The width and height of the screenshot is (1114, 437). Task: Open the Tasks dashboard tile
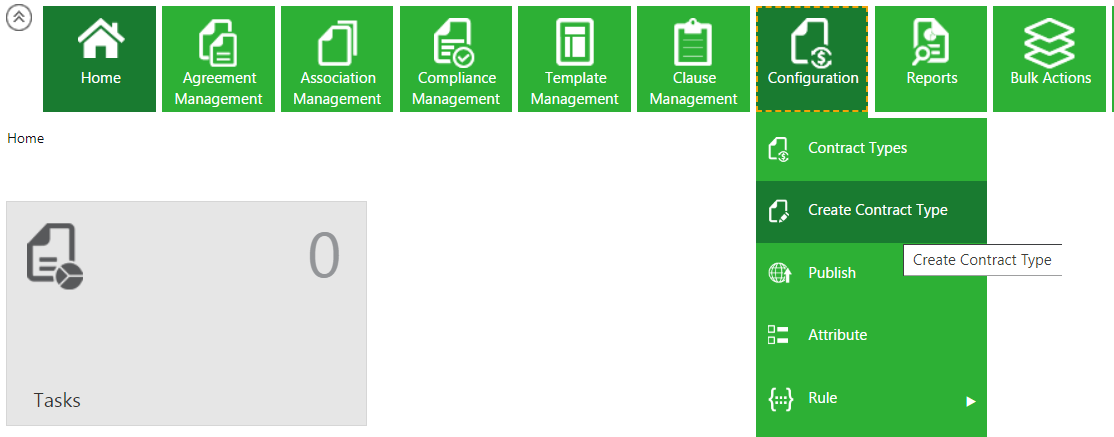tap(186, 313)
